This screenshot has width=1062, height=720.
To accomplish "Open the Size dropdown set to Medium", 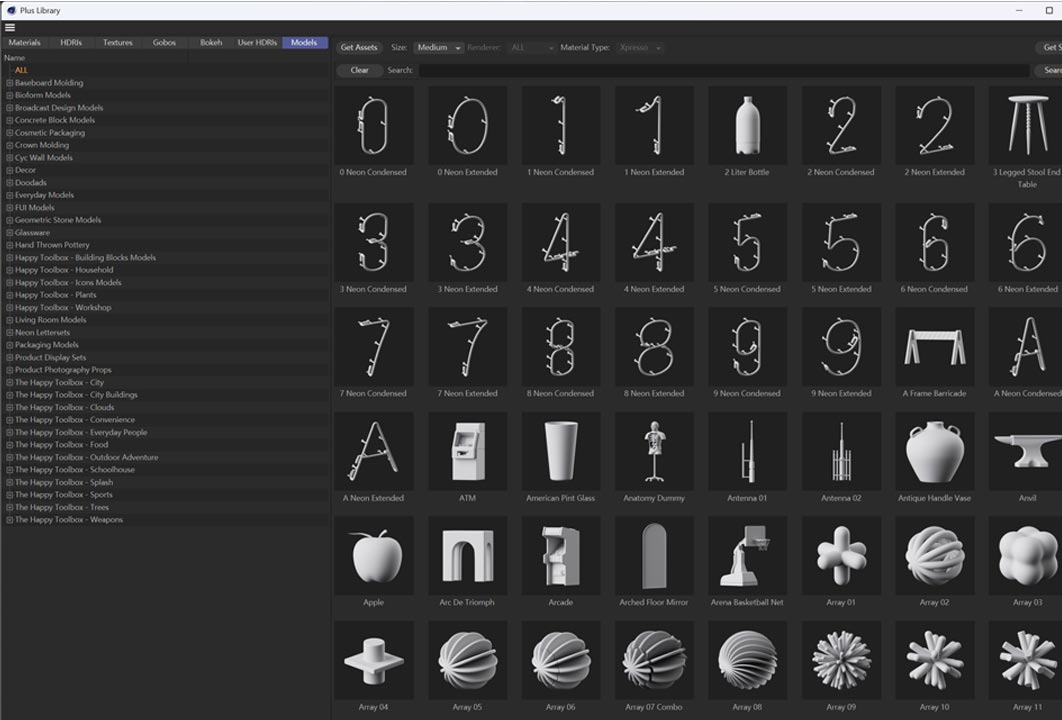I will coord(439,48).
